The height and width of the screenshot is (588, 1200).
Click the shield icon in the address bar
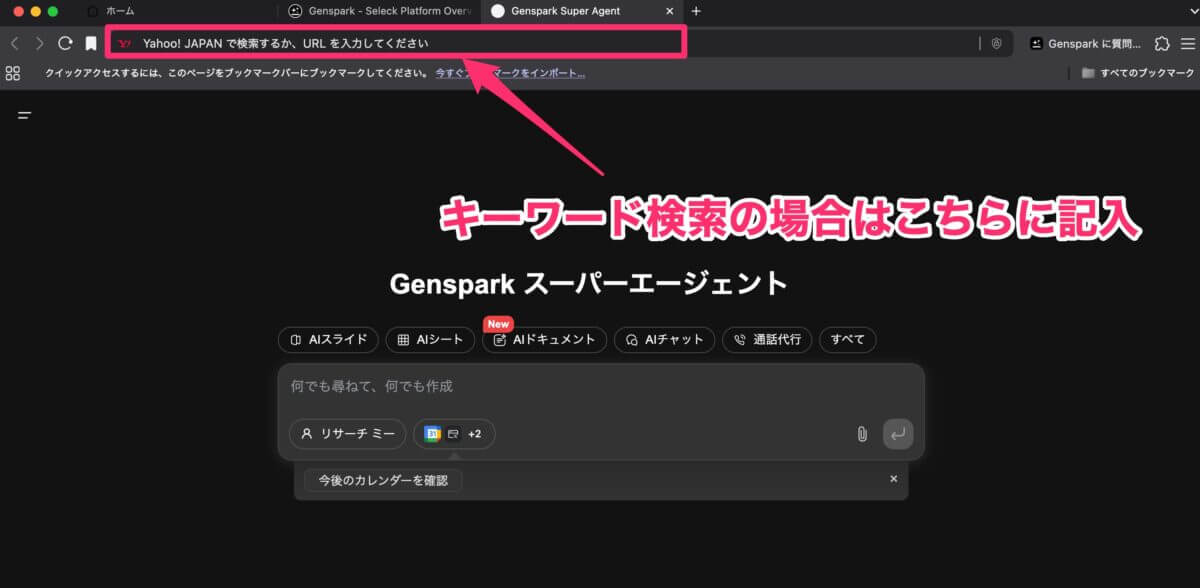coord(997,43)
